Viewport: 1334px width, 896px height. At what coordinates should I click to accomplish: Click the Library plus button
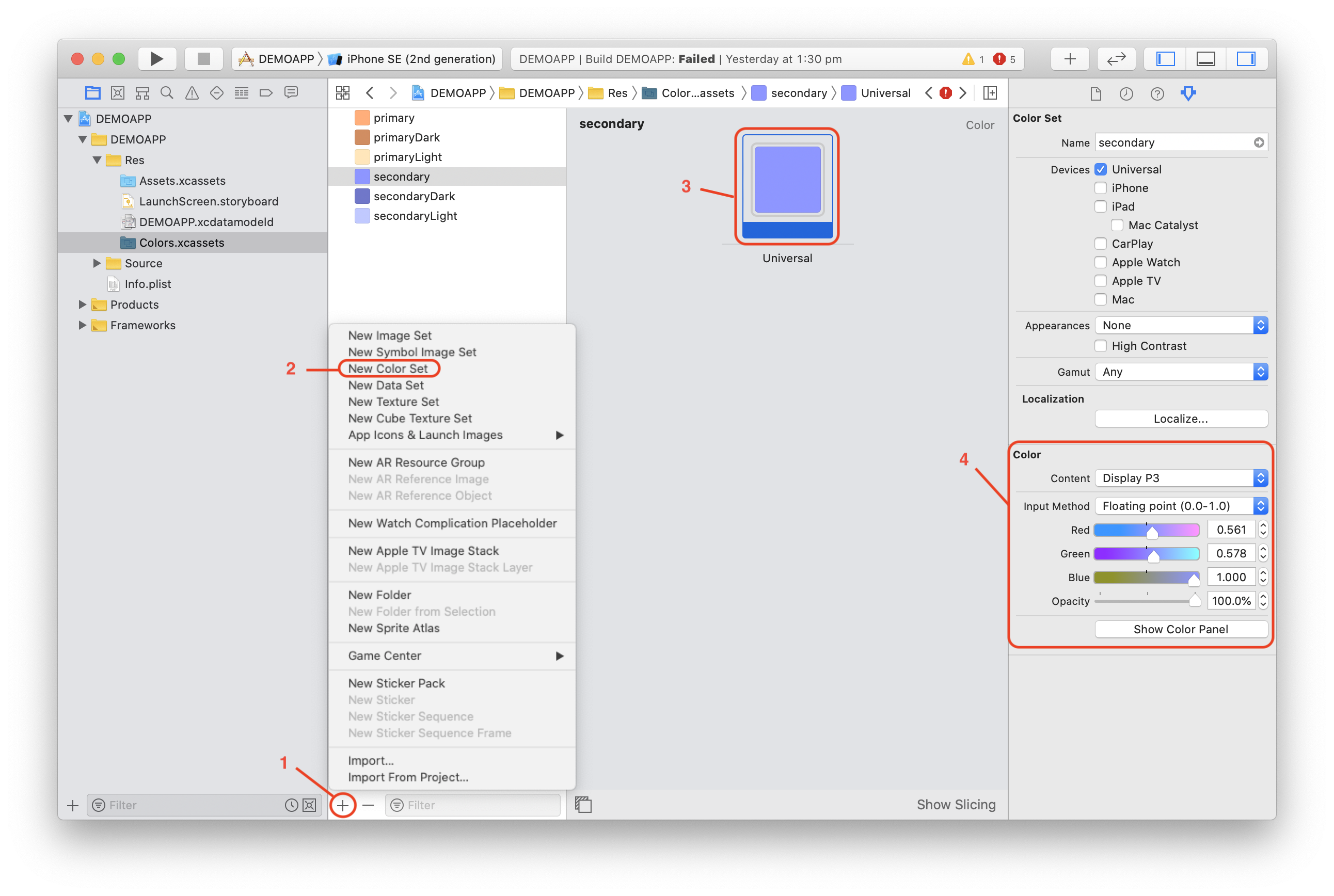click(1070, 59)
